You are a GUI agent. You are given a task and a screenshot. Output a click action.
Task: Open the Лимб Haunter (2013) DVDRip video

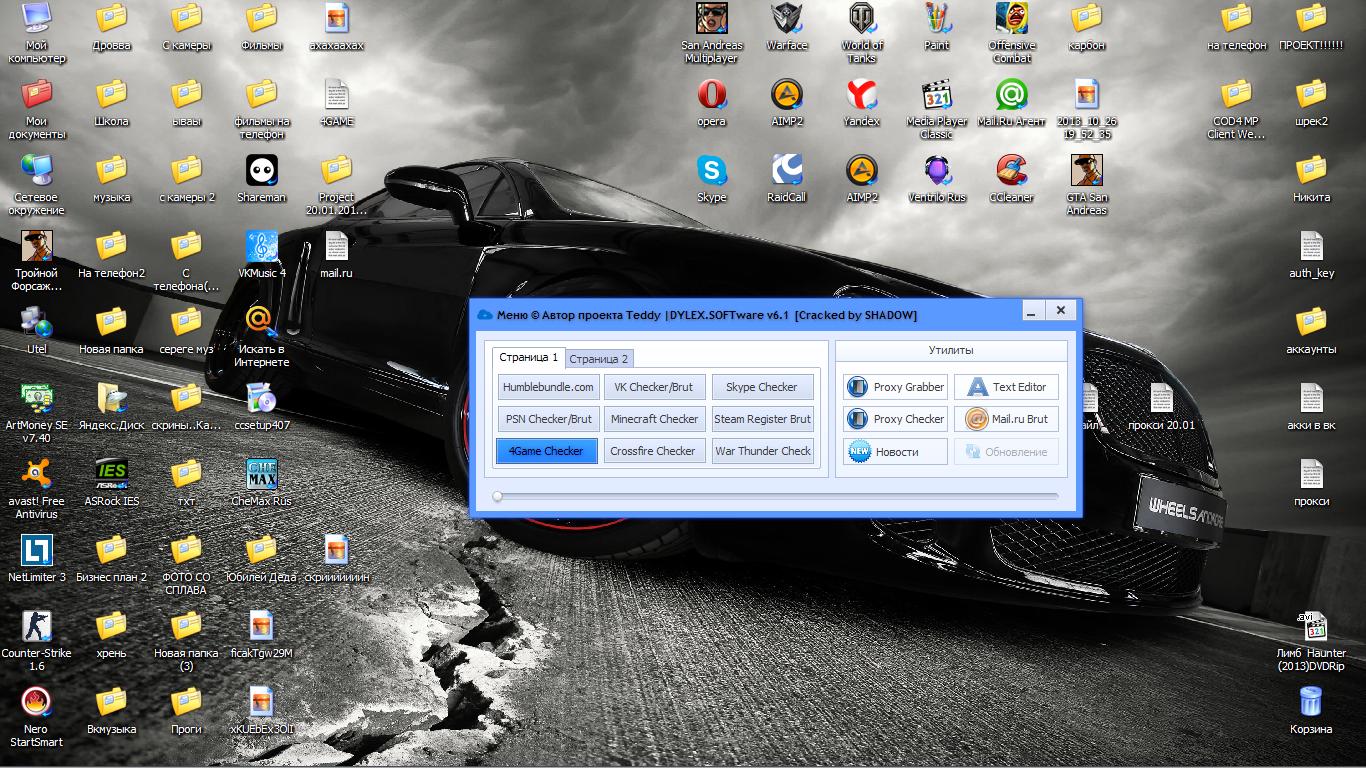[x=1311, y=641]
